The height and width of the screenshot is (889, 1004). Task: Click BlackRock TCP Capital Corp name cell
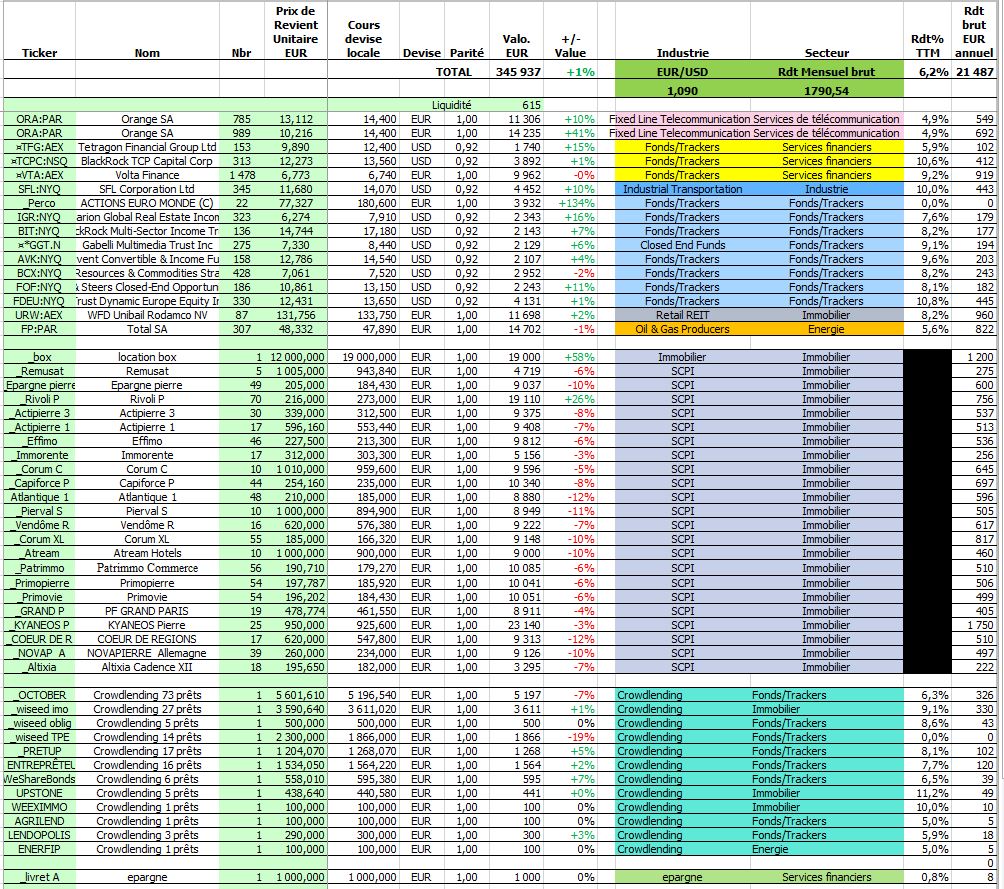click(x=147, y=161)
